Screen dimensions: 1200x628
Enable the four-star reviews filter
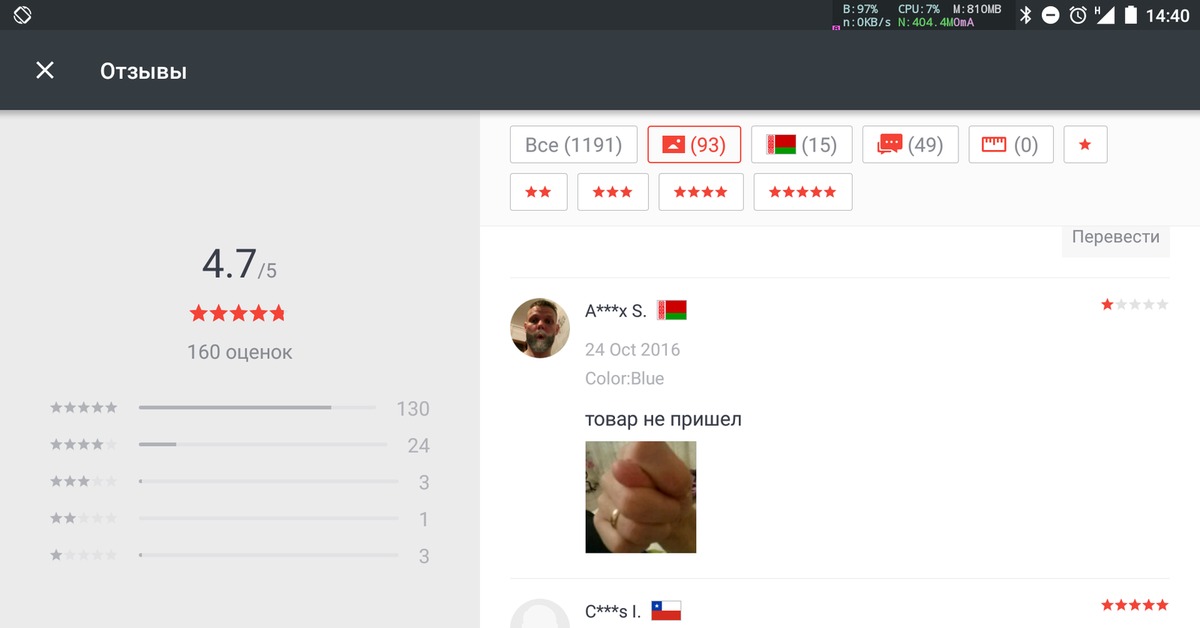point(701,191)
